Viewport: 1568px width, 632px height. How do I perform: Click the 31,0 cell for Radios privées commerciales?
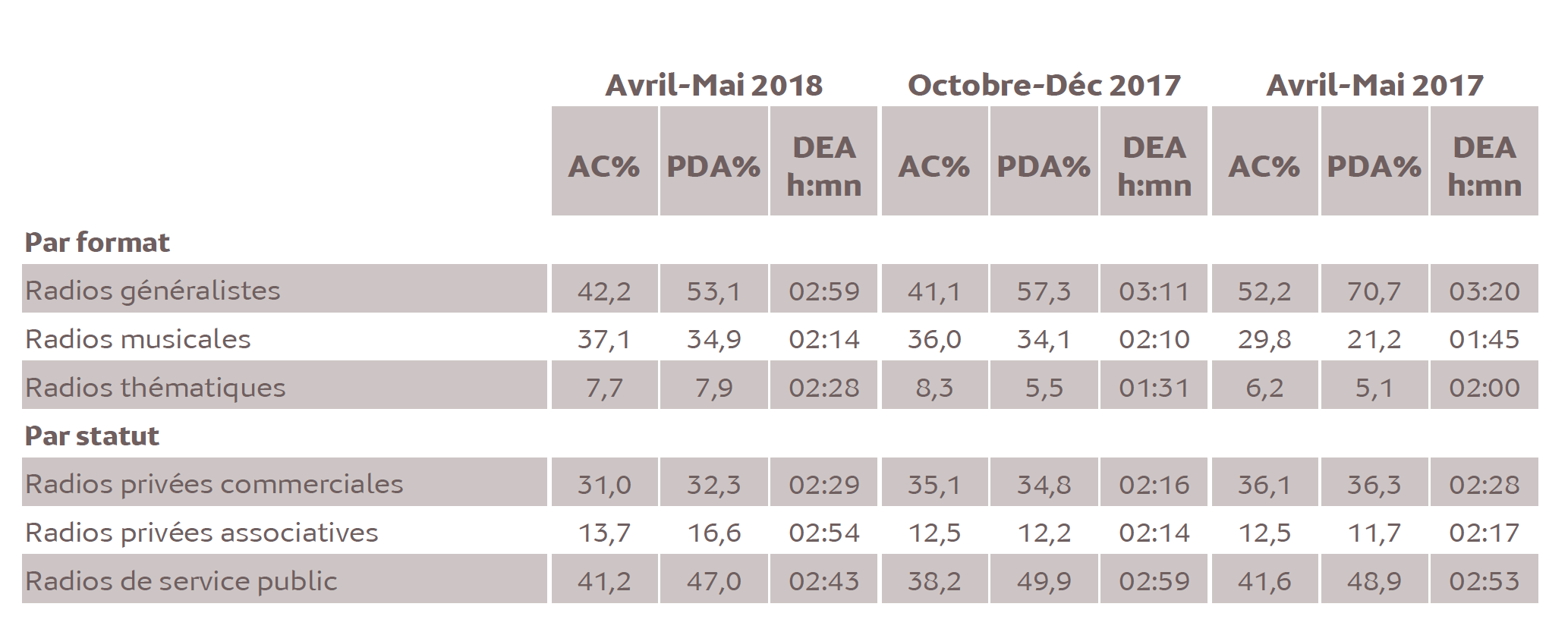(x=604, y=485)
